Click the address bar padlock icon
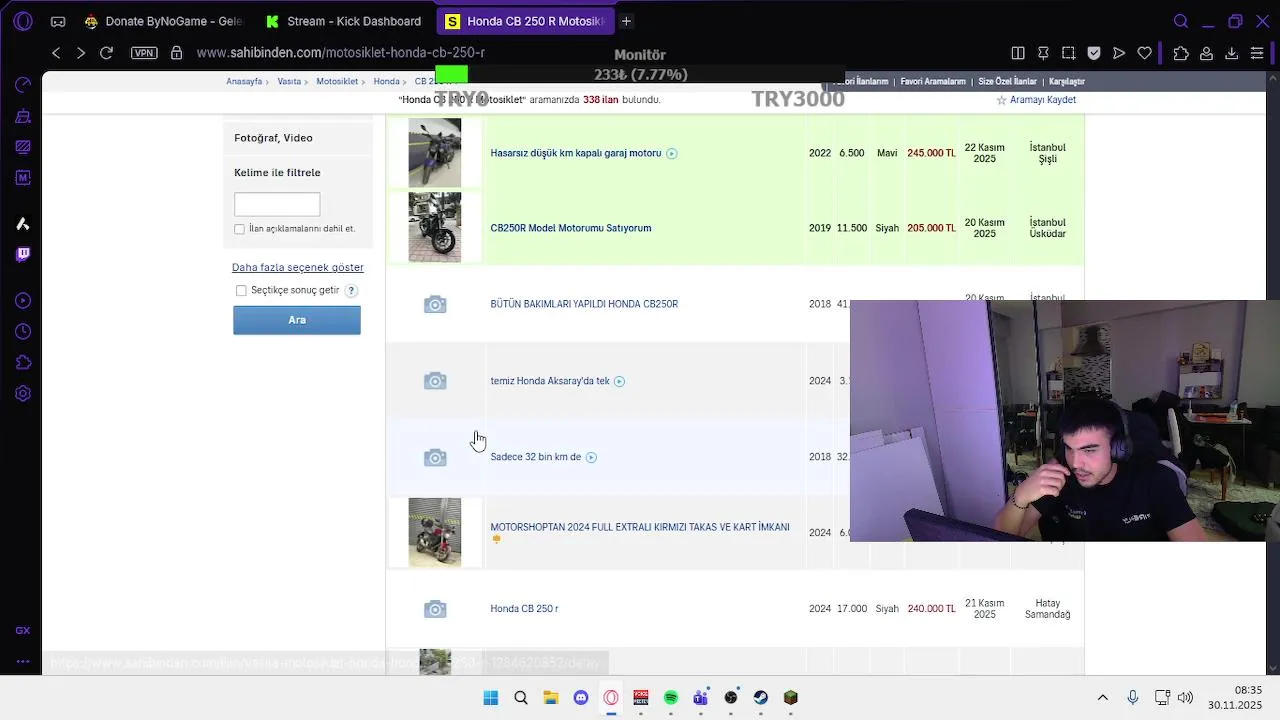Image resolution: width=1280 pixels, height=720 pixels. coord(177,53)
